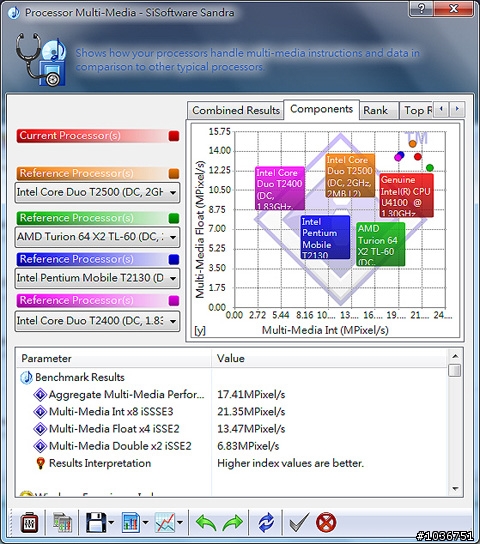Viewport: 480px width, 544px height.
Task: Click the options equalizer icon in bottom toolbar
Action: click(x=29, y=522)
